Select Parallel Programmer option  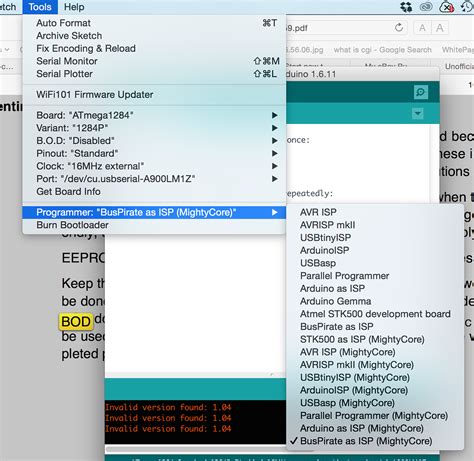375,276
